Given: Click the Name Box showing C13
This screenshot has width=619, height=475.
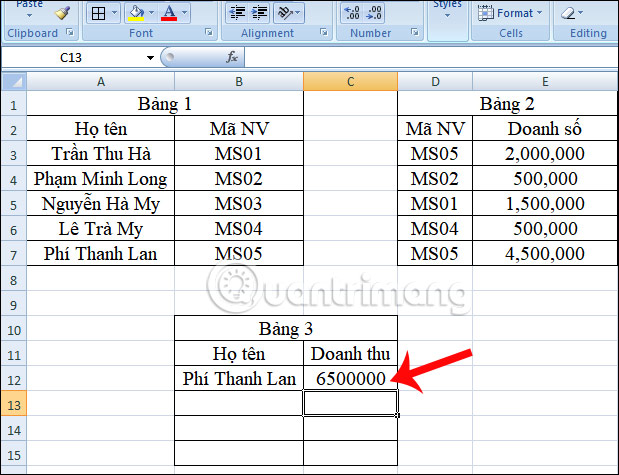Looking at the screenshot, I should (71, 58).
